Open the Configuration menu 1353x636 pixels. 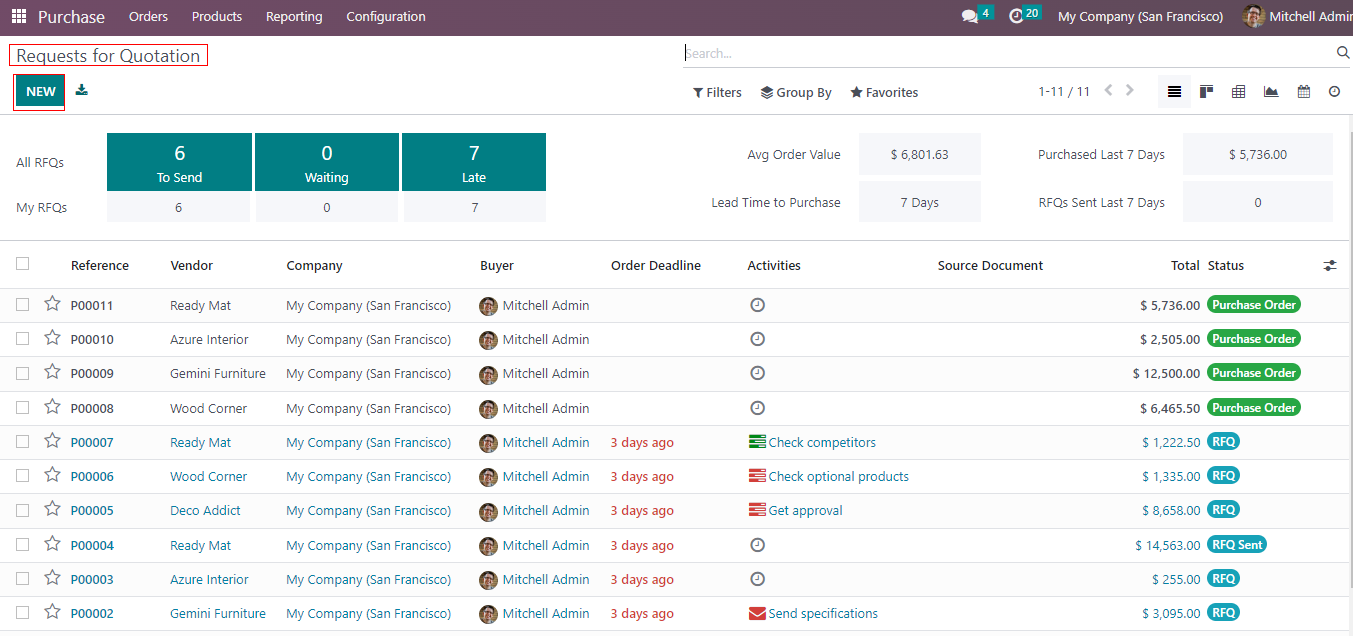tap(385, 17)
